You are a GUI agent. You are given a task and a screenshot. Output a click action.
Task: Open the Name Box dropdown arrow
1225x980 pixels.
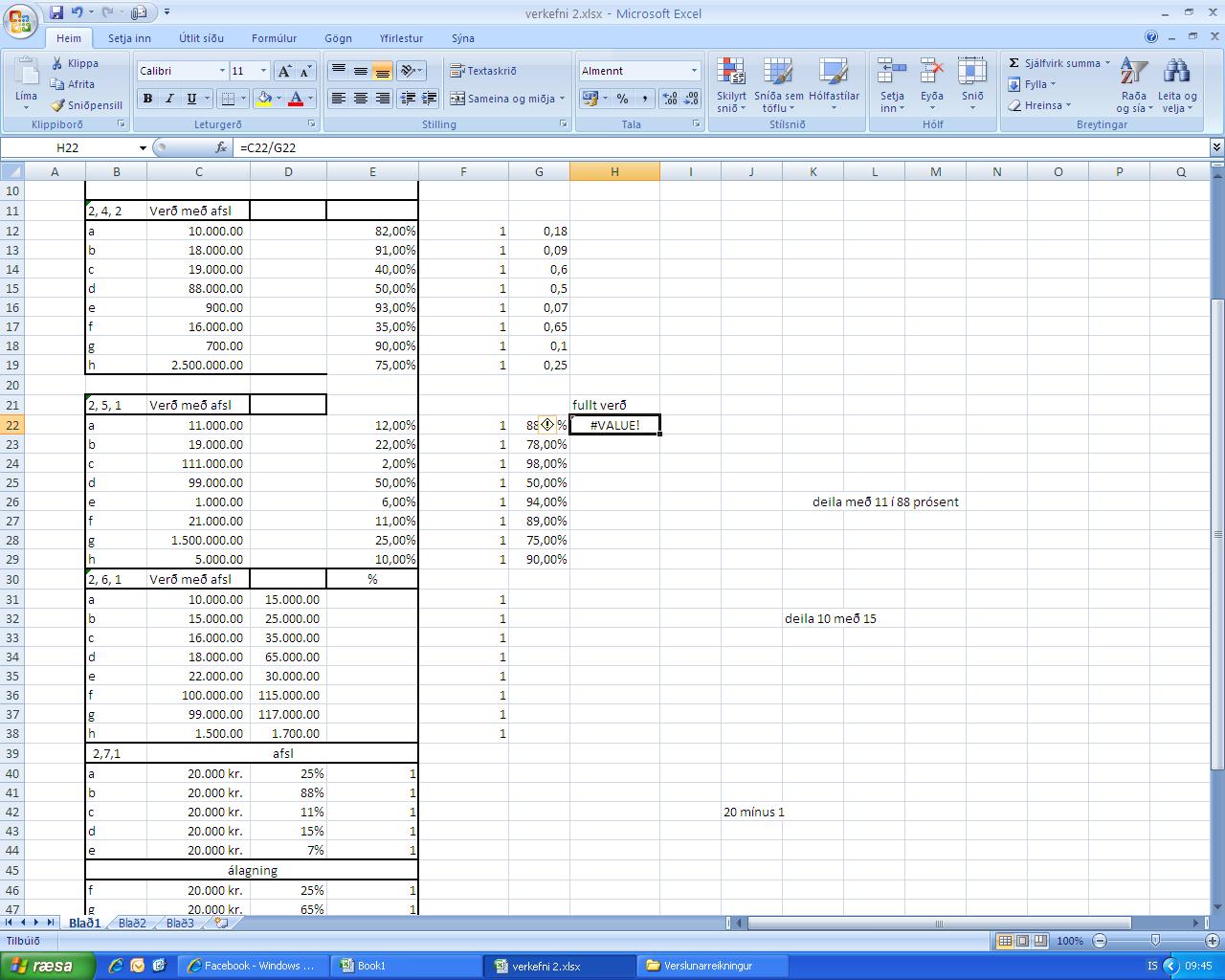tap(143, 148)
